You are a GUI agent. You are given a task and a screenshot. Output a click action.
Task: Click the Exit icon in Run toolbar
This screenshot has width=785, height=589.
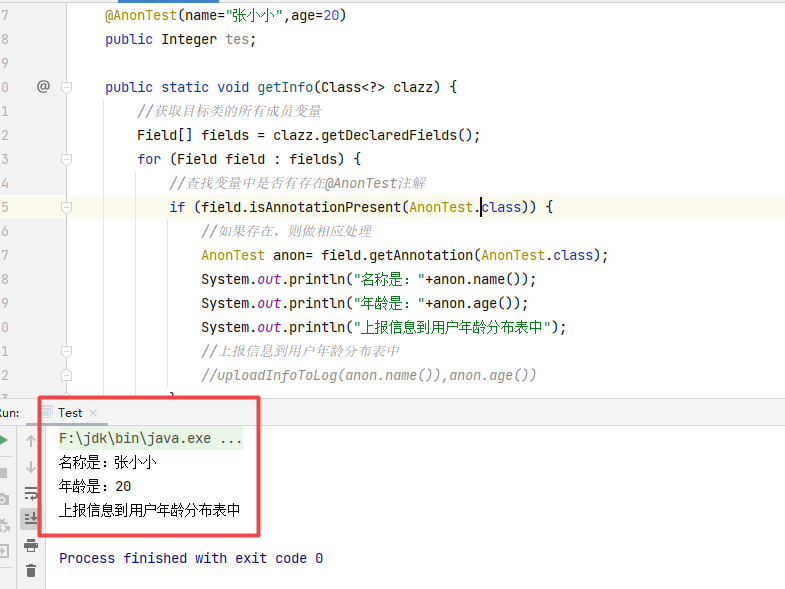click(x=4, y=551)
